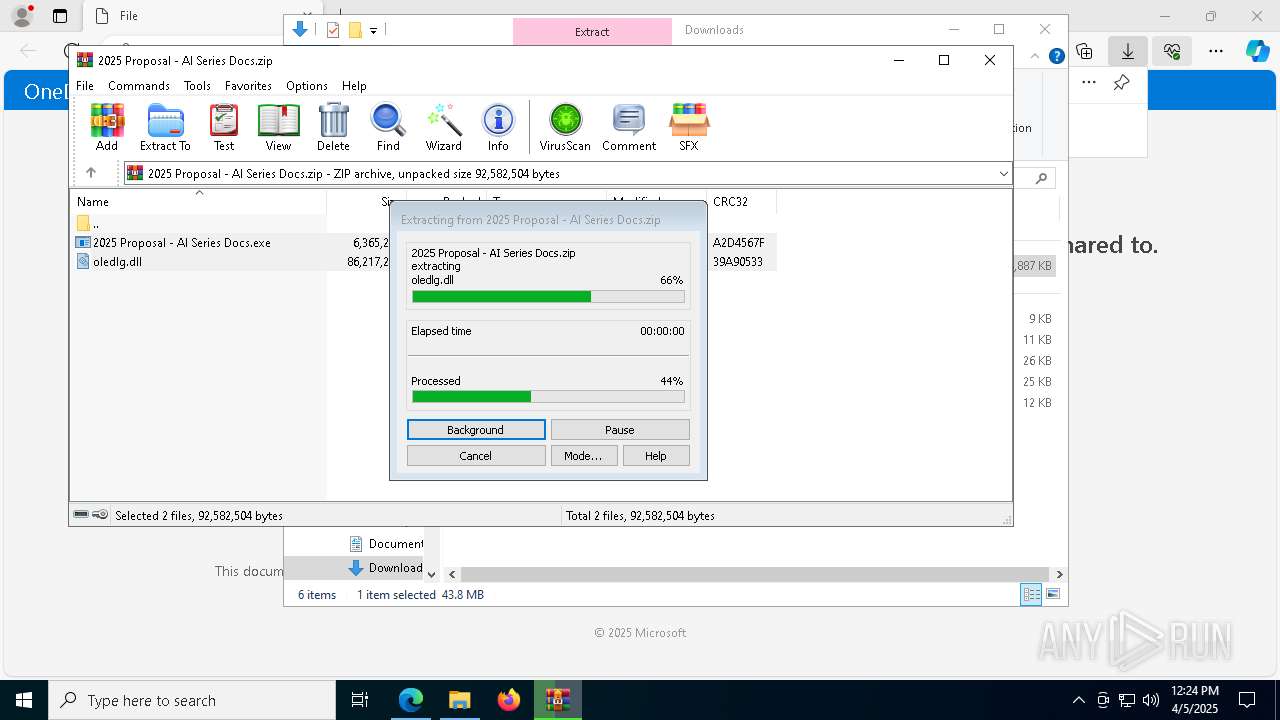Go up one folder level arrow
Image resolution: width=1280 pixels, height=720 pixels.
coord(91,173)
